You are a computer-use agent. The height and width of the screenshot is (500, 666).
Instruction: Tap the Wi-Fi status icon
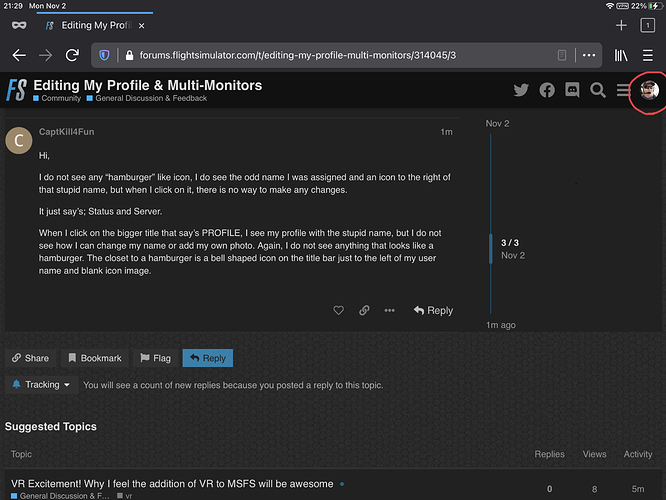[610, 6]
